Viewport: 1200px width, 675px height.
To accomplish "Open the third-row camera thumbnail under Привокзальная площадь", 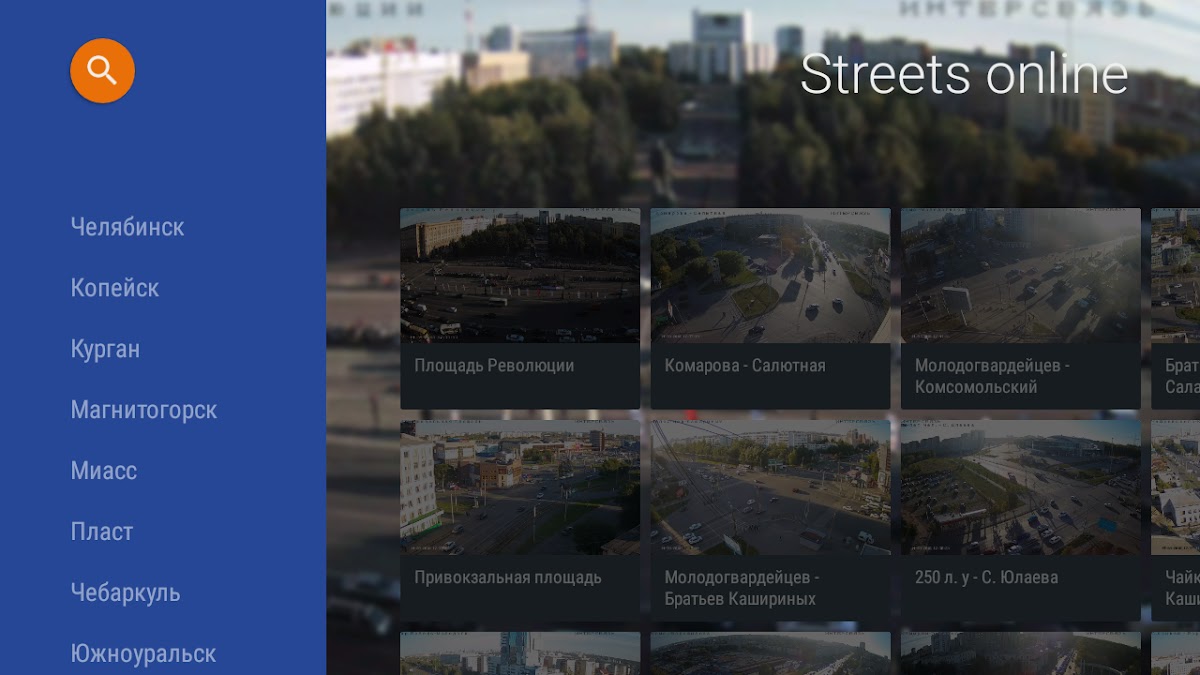I will [x=520, y=653].
